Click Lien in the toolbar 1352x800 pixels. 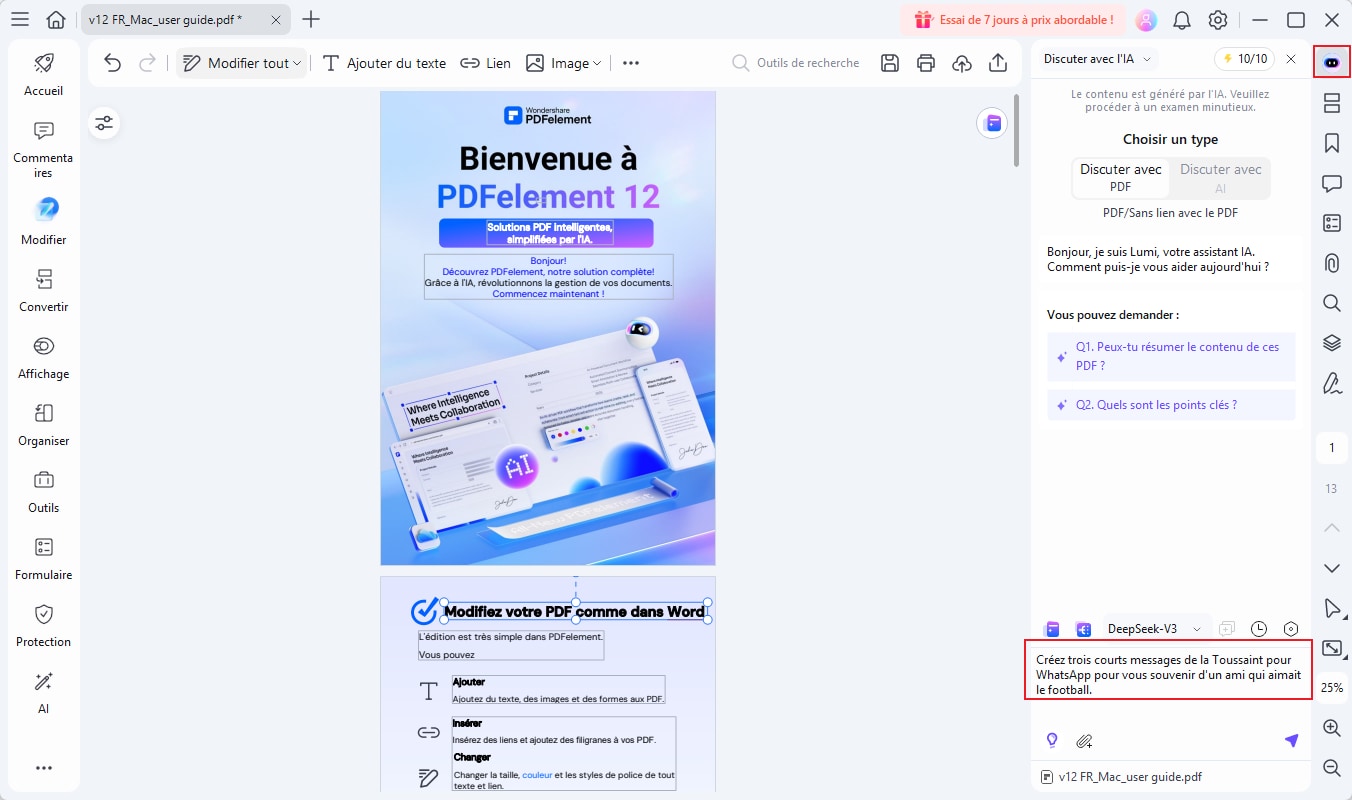point(486,63)
